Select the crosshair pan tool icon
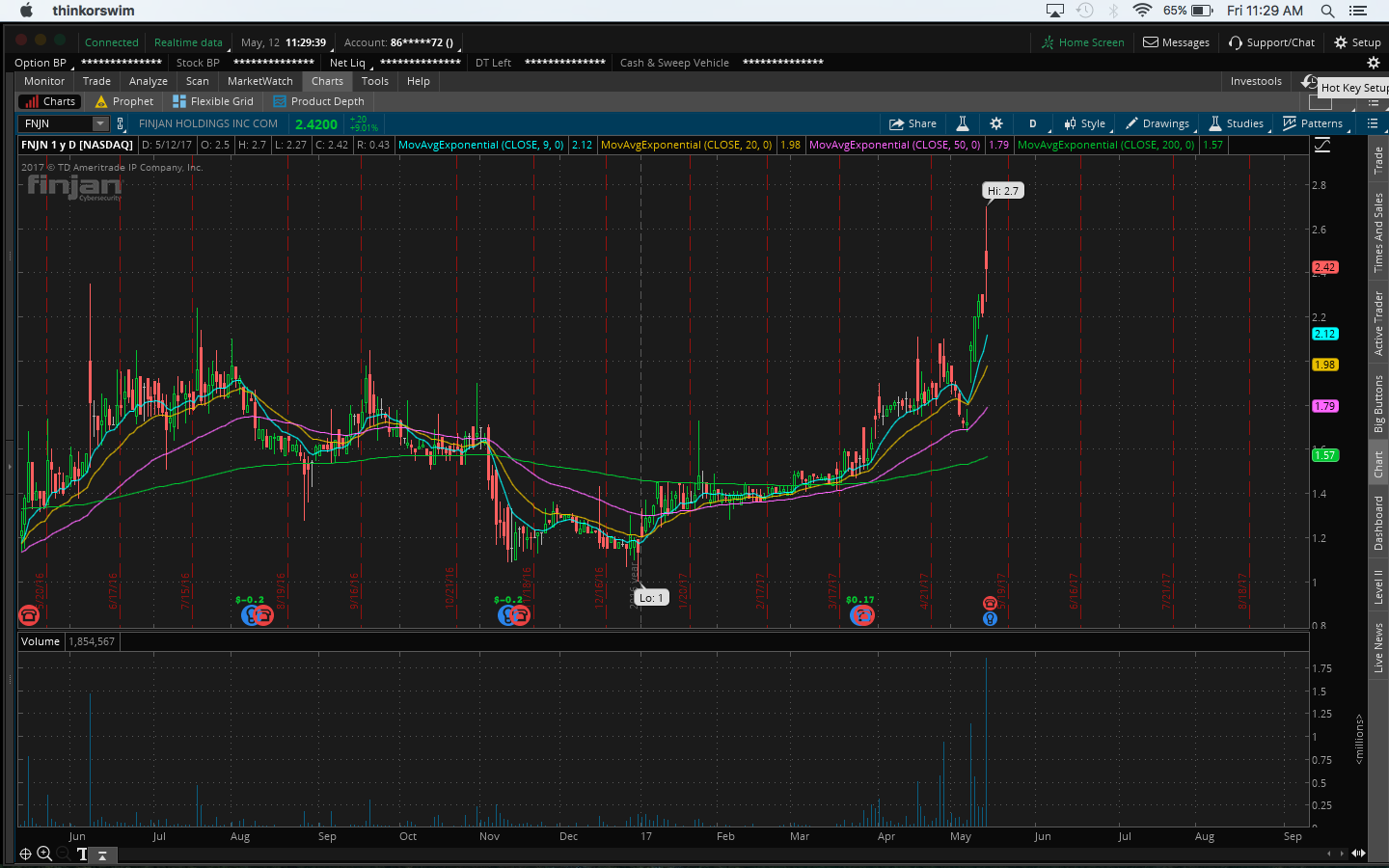This screenshot has height=868, width=1389. point(26,854)
